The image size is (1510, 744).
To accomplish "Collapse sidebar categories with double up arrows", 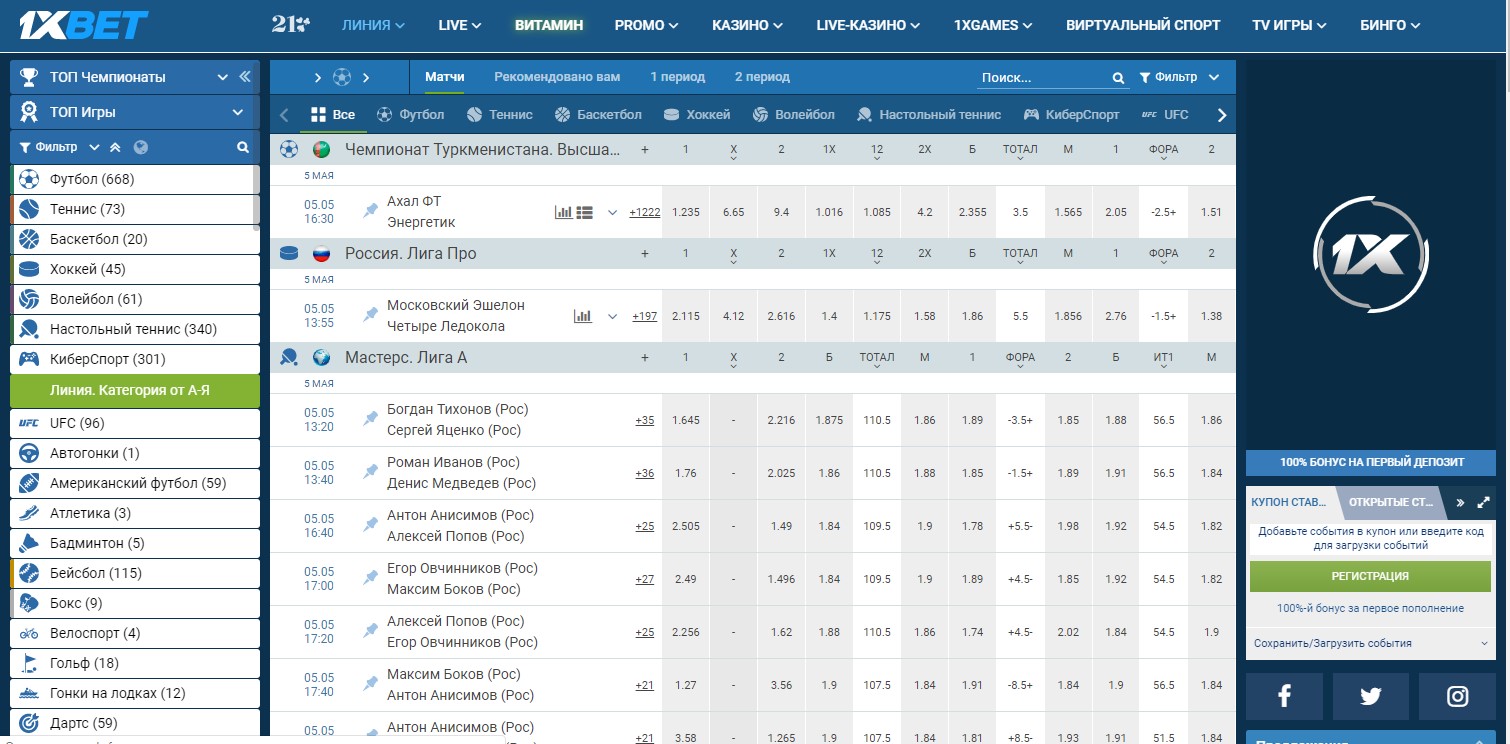I will click(115, 147).
